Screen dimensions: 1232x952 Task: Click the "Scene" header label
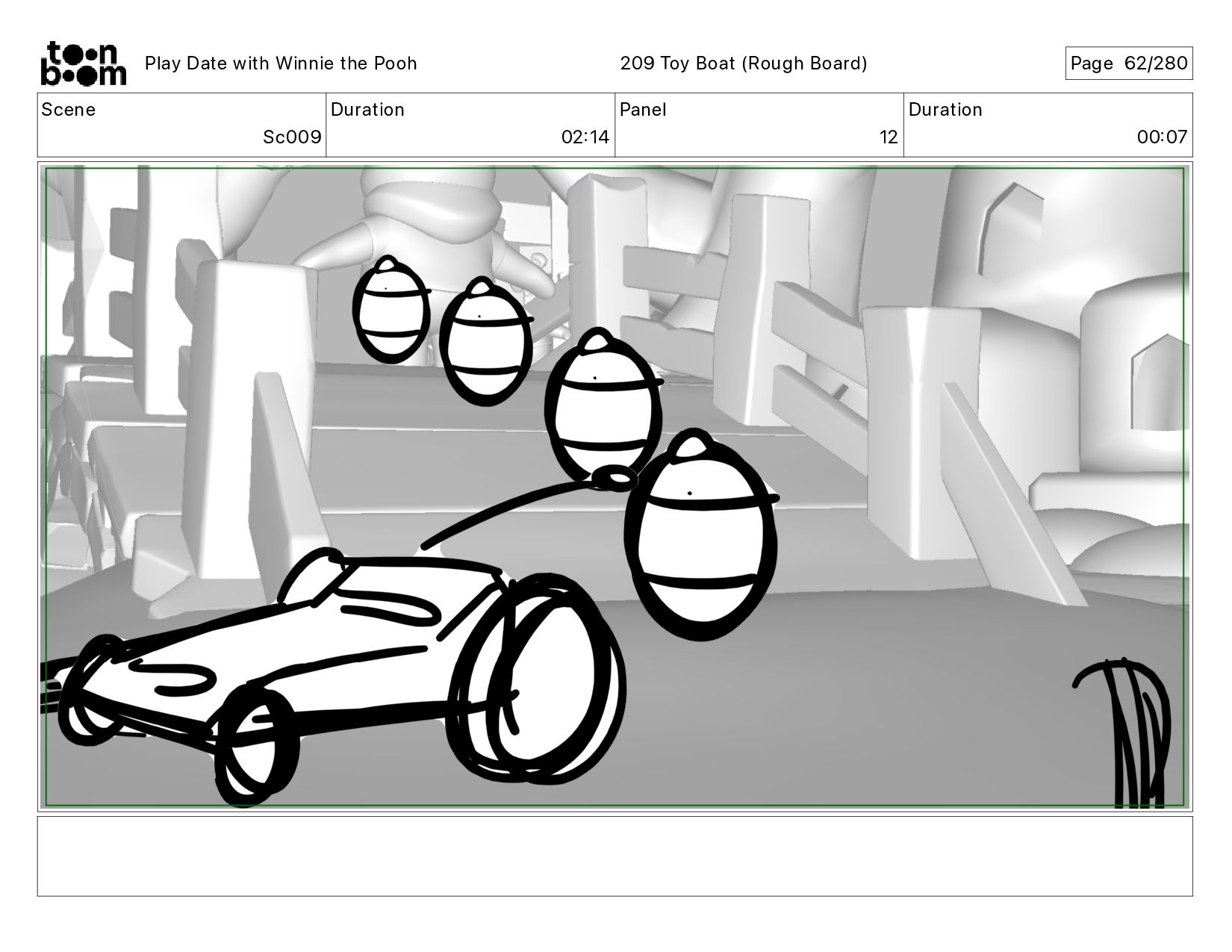pyautogui.click(x=69, y=110)
